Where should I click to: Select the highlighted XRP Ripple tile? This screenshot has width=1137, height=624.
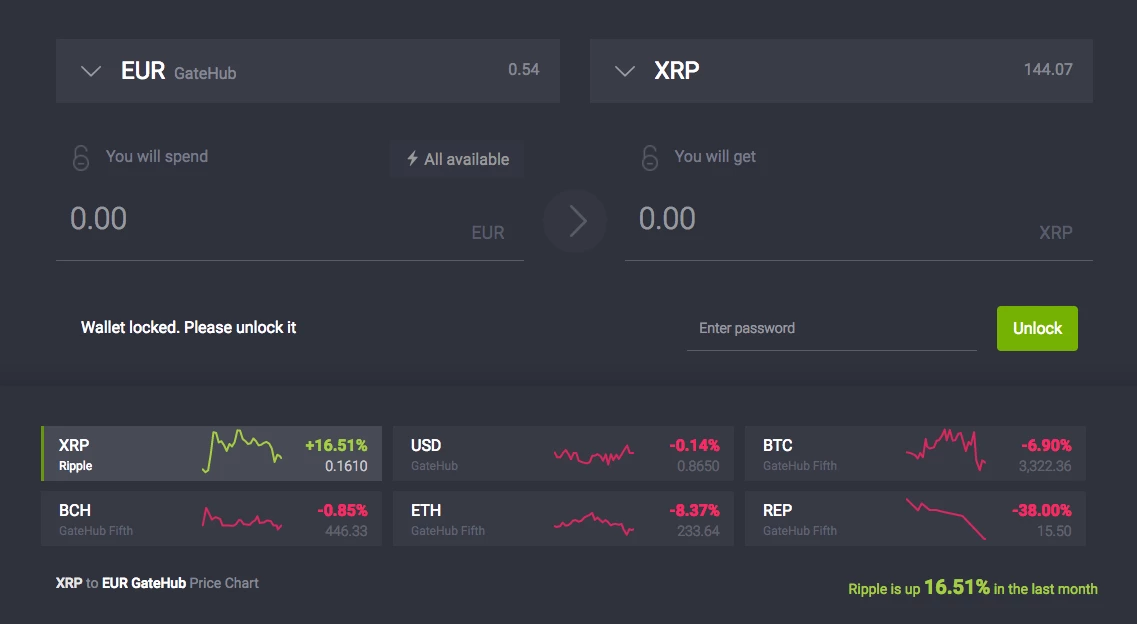tap(211, 452)
